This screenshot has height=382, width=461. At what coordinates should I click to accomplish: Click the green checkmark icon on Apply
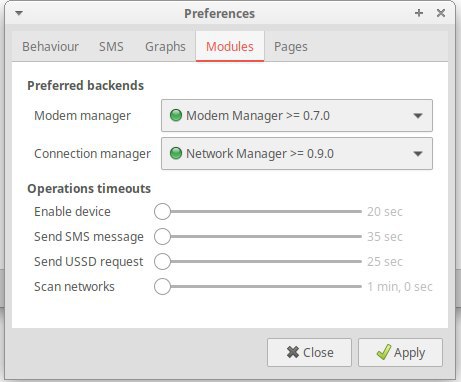click(383, 352)
